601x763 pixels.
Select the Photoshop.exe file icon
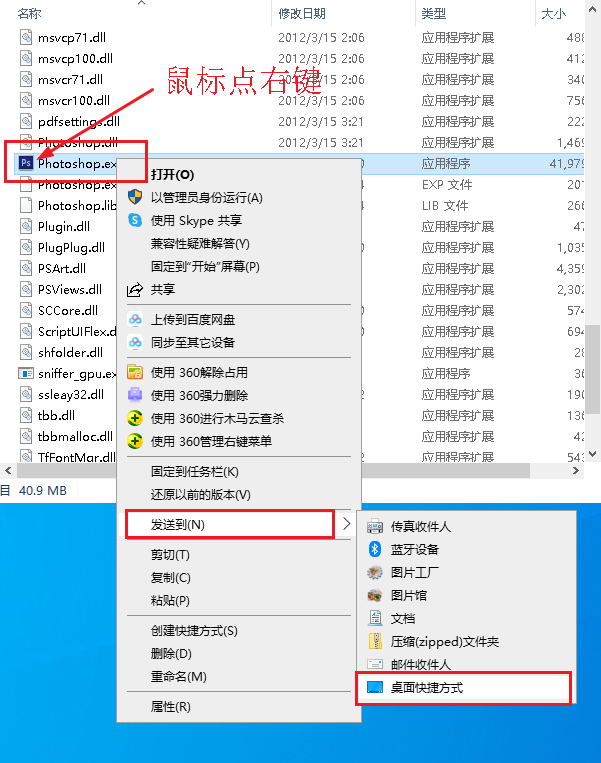click(25, 163)
